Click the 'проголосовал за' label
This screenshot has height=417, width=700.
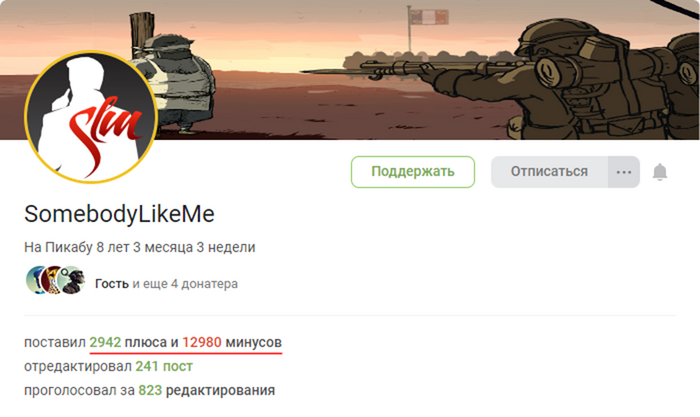79,391
